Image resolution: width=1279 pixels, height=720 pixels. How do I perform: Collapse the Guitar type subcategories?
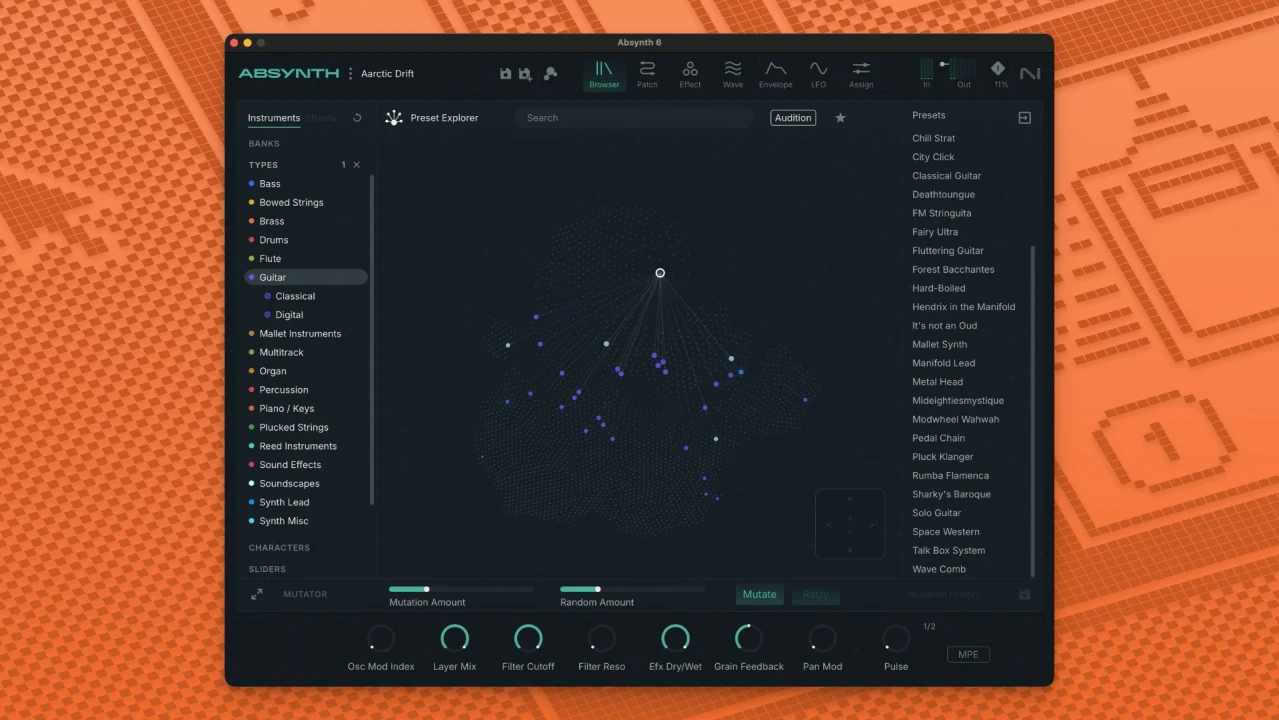[x=306, y=277]
